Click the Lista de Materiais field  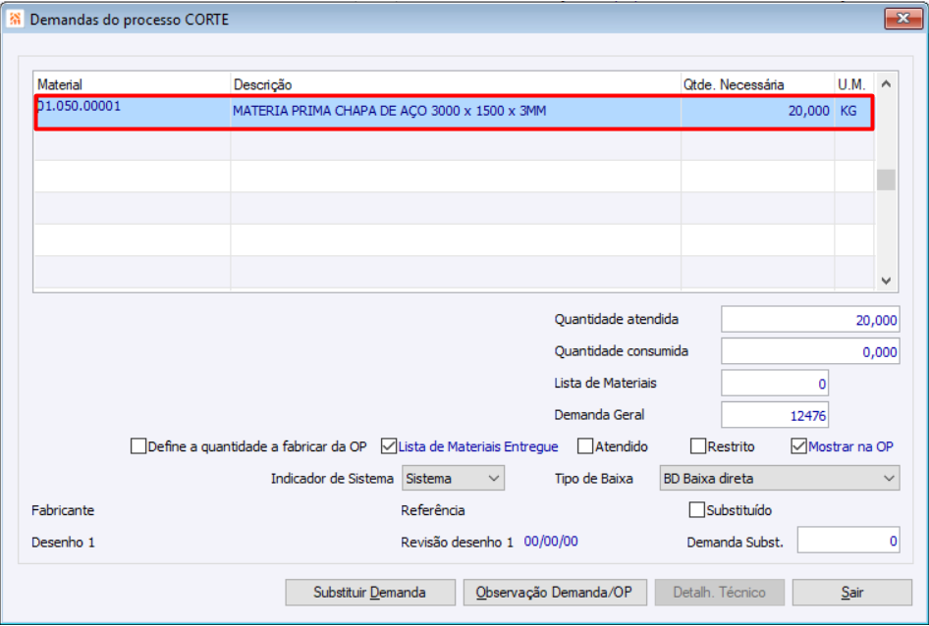pyautogui.click(x=775, y=384)
